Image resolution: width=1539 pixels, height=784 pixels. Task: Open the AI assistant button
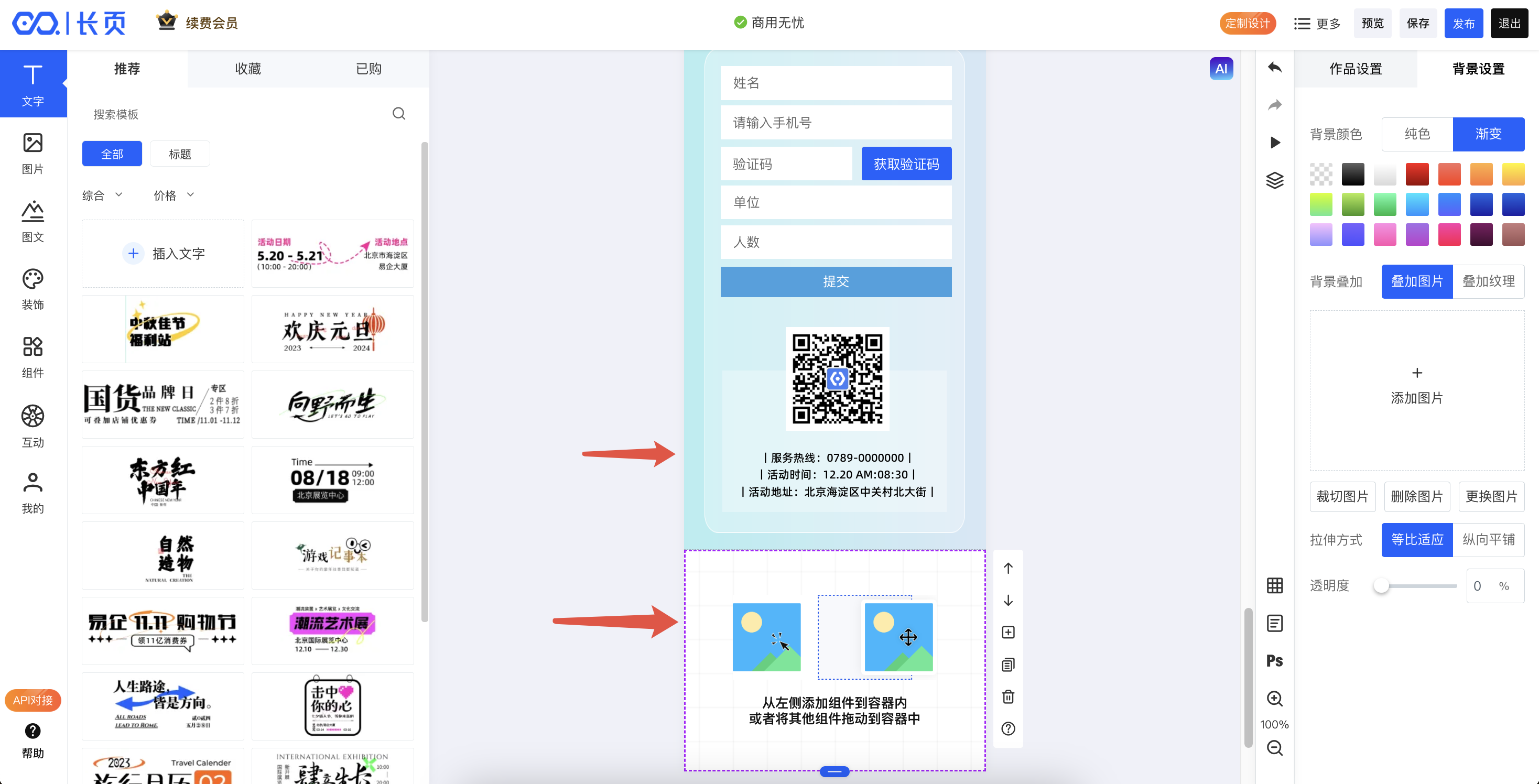click(1221, 69)
